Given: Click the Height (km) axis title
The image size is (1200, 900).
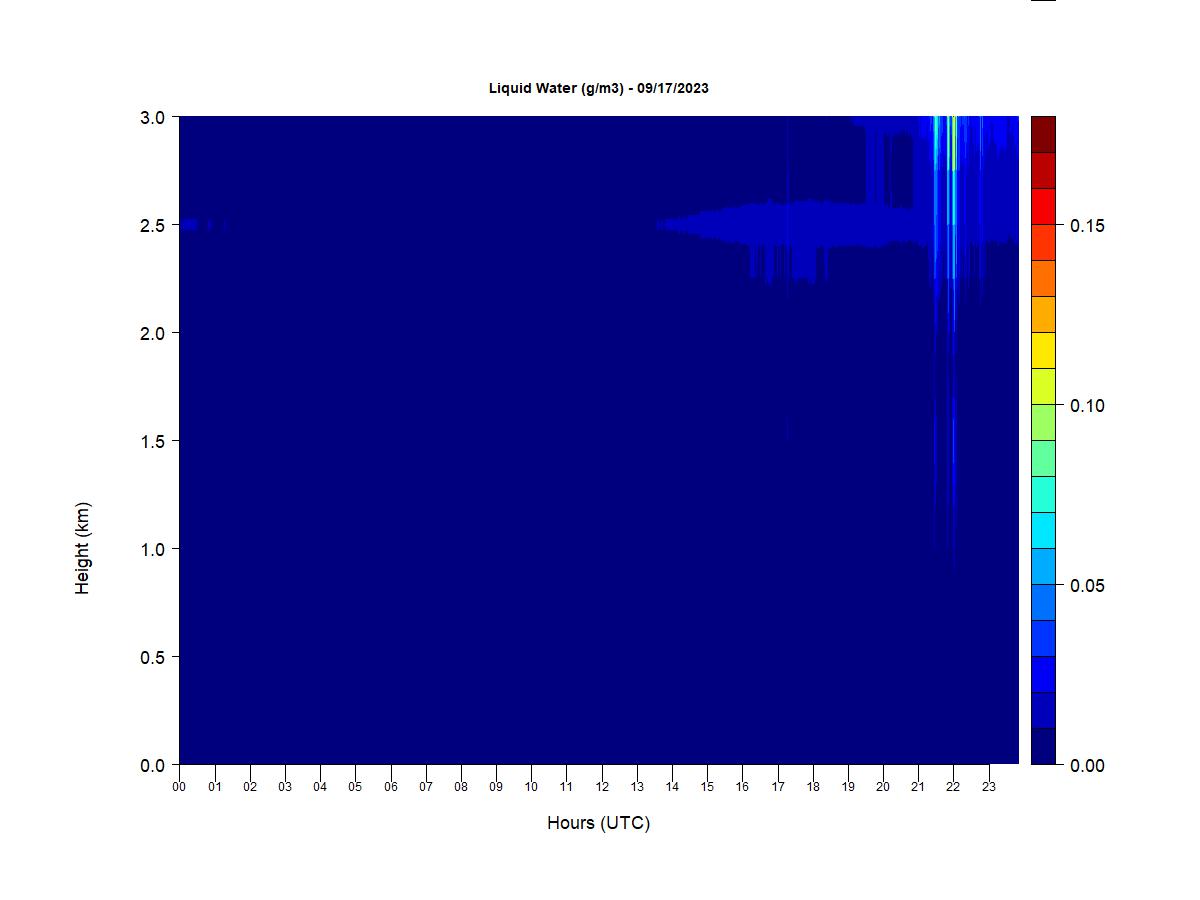Looking at the screenshot, I should point(82,548).
